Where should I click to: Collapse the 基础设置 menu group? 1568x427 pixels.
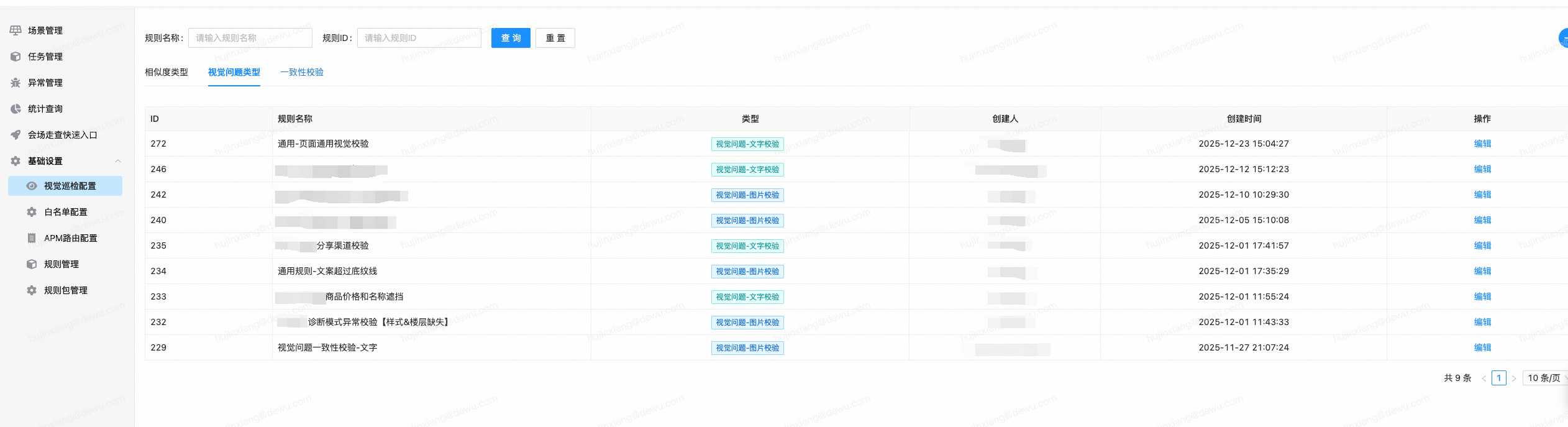click(118, 161)
